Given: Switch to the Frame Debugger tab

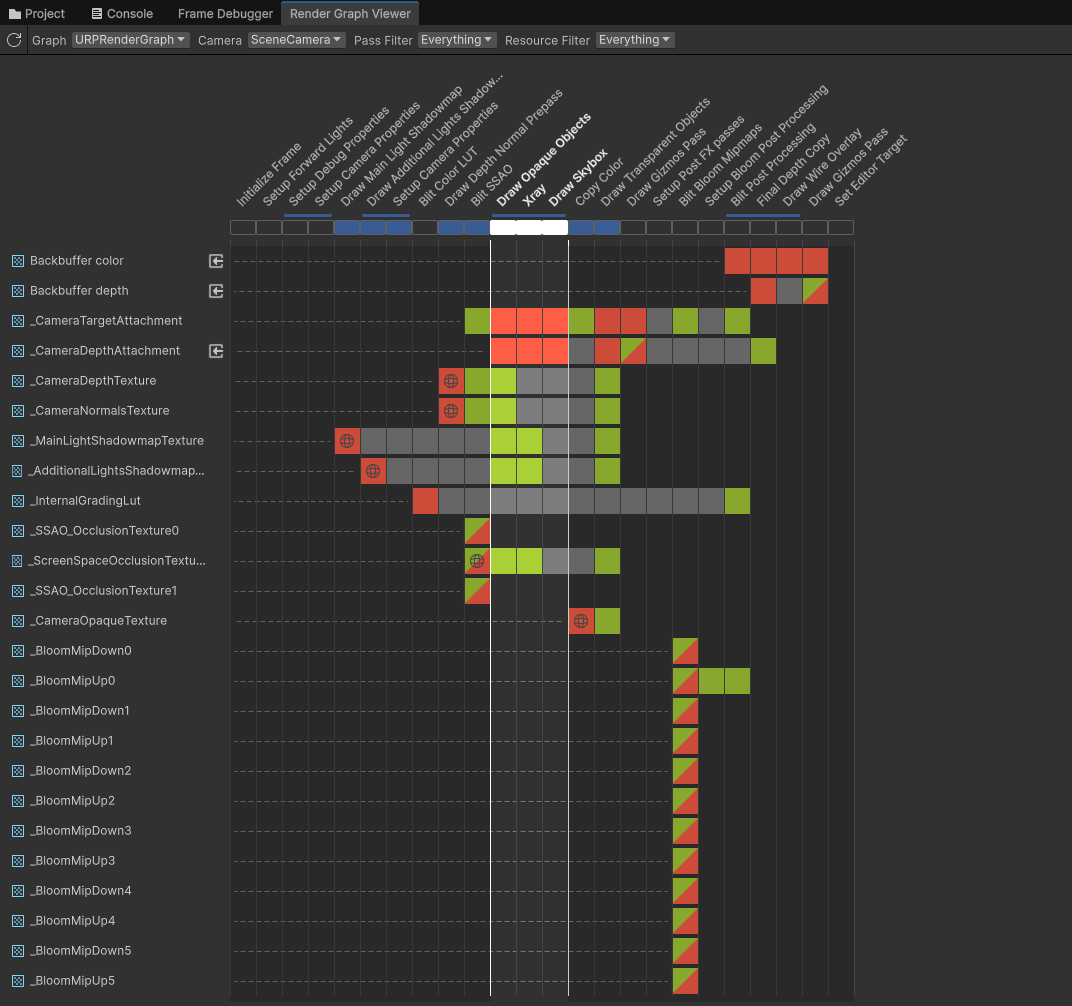Looking at the screenshot, I should (225, 14).
